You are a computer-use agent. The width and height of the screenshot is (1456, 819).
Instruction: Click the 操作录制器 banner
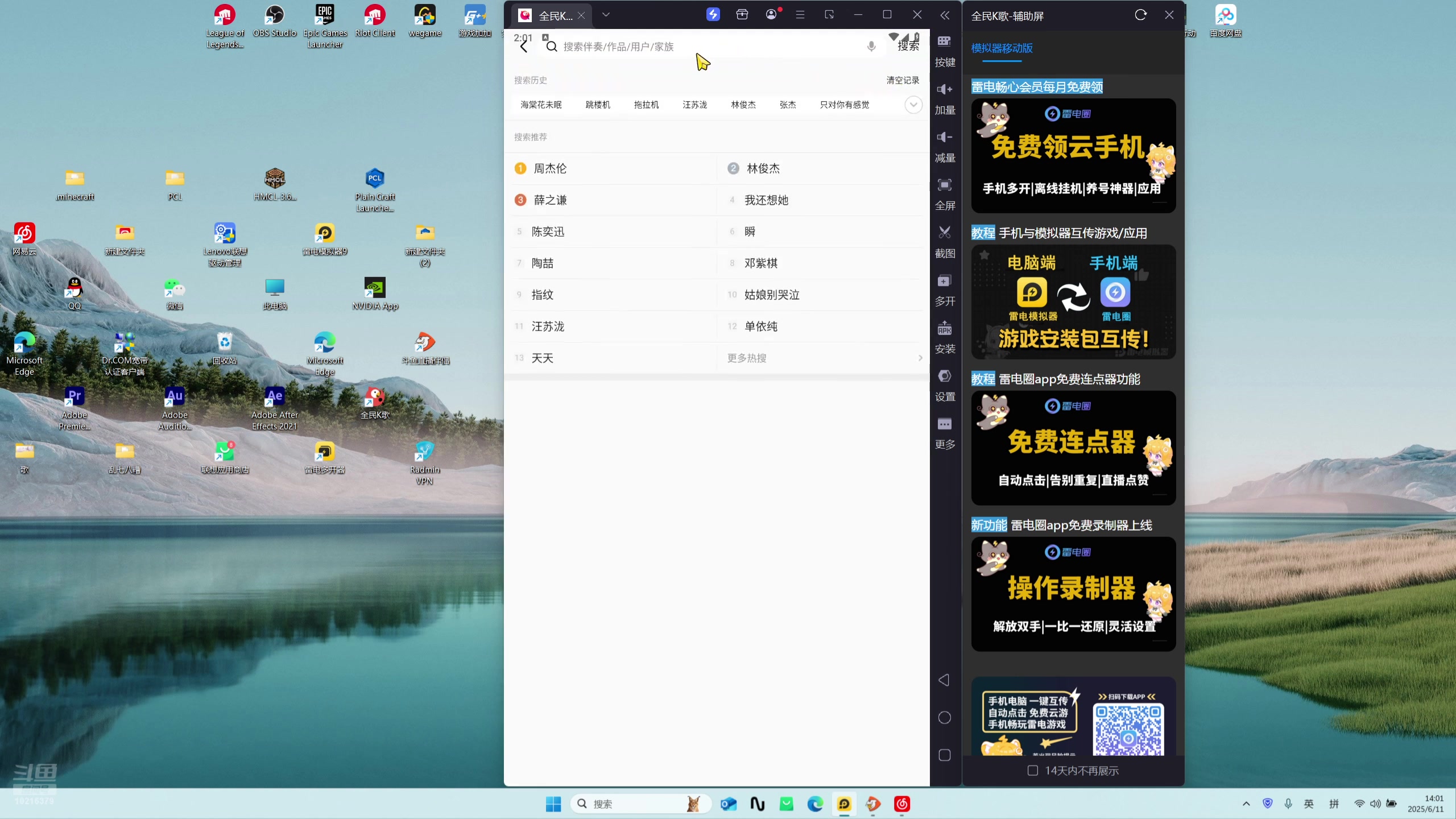coord(1073,594)
